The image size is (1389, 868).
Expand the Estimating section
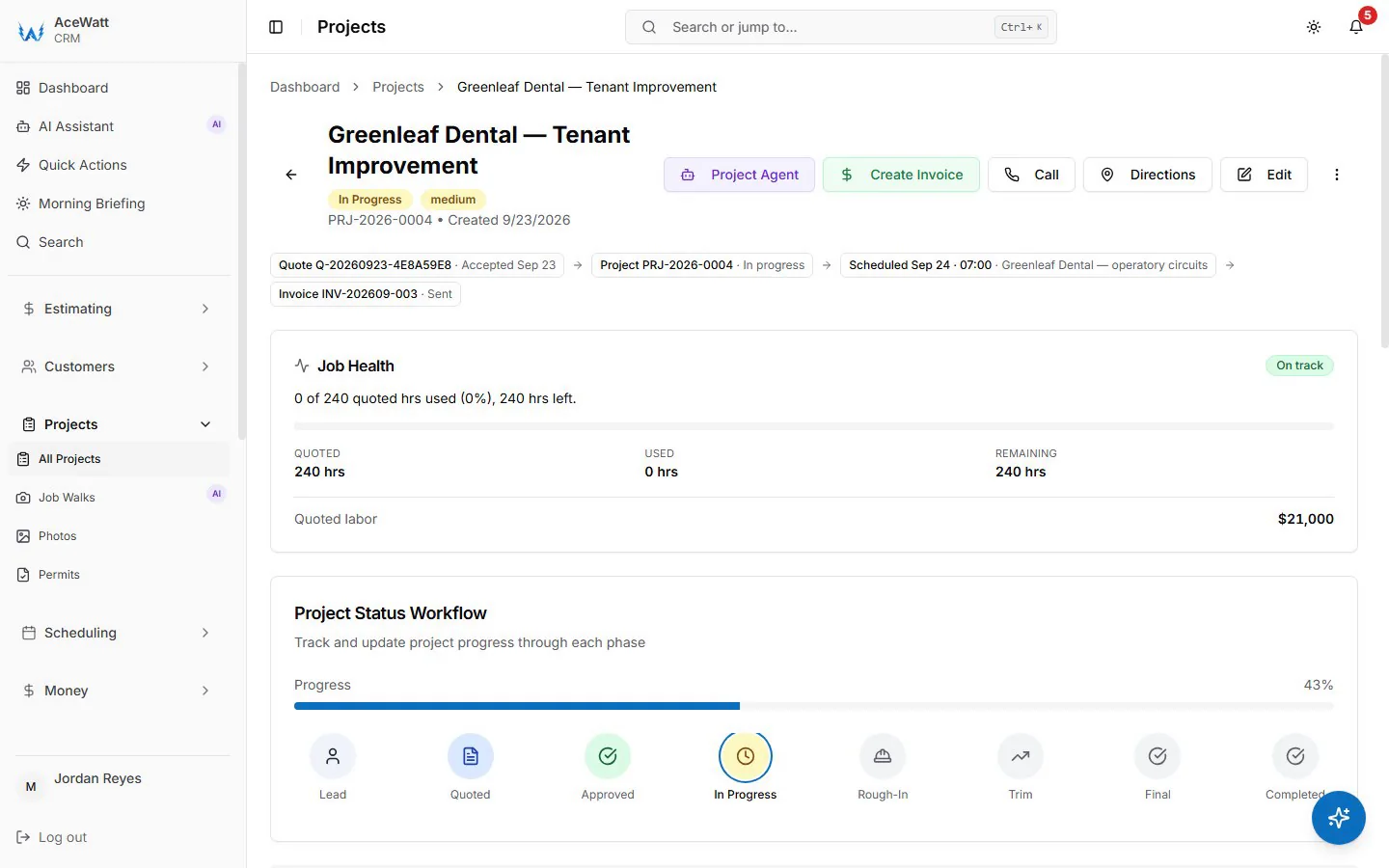point(116,309)
